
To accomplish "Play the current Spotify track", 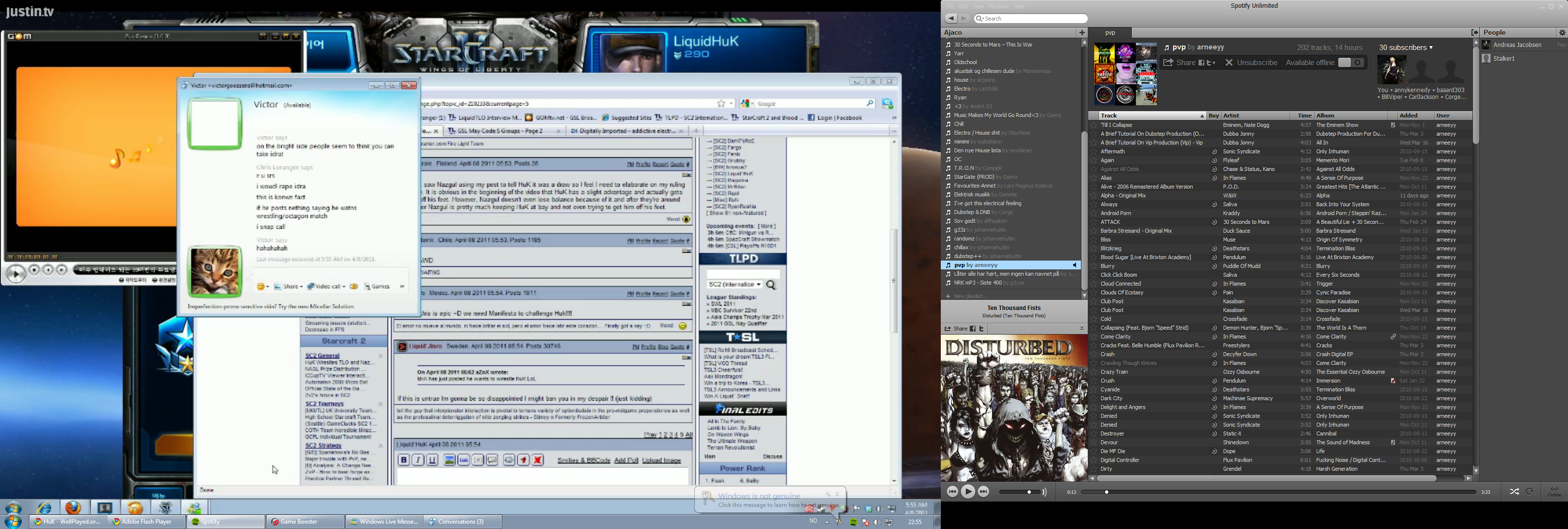I will [x=968, y=492].
